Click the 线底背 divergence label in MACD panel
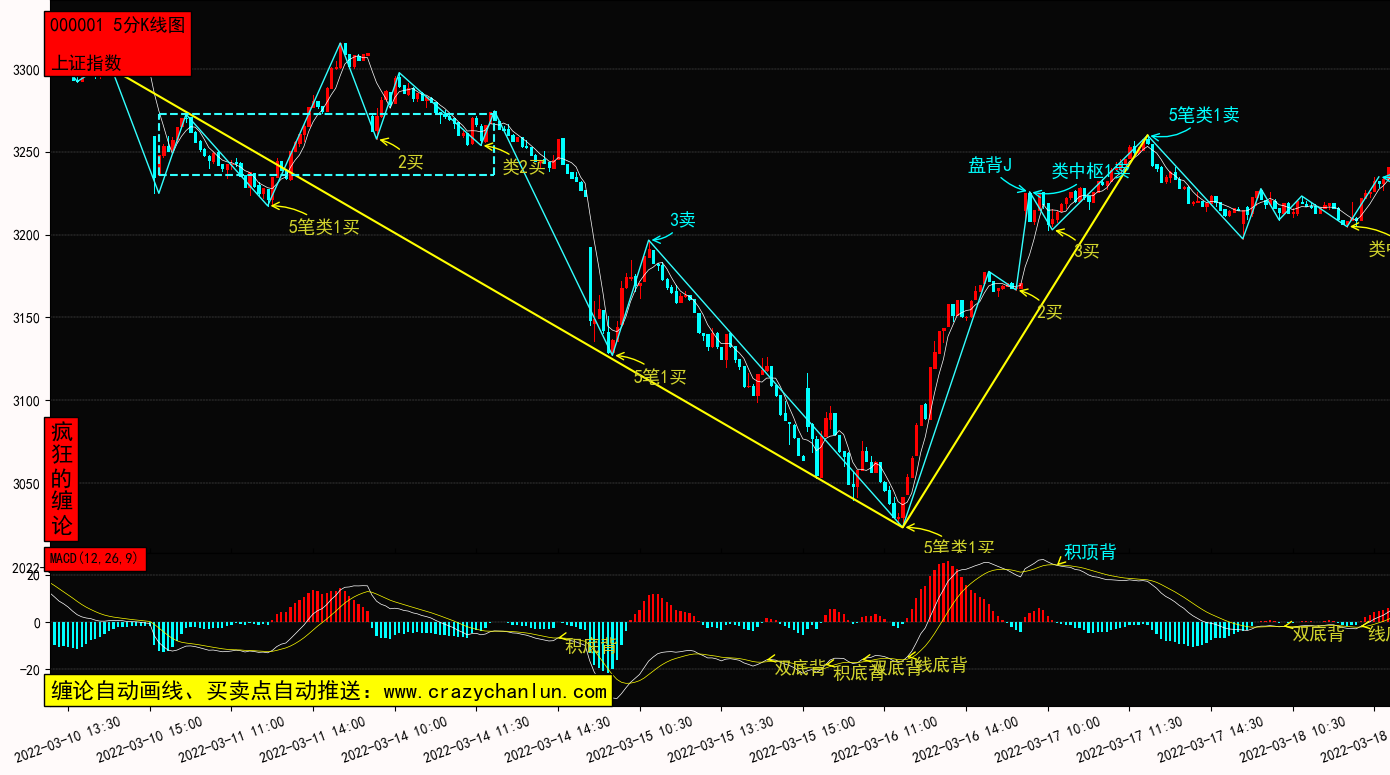Image resolution: width=1390 pixels, height=775 pixels. [941, 665]
